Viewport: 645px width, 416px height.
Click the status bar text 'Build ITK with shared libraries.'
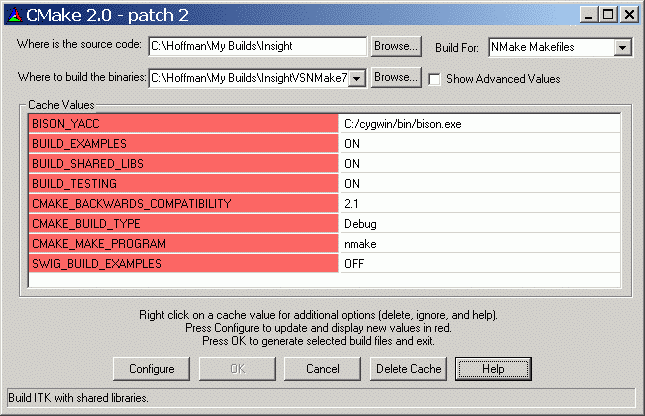point(78,398)
